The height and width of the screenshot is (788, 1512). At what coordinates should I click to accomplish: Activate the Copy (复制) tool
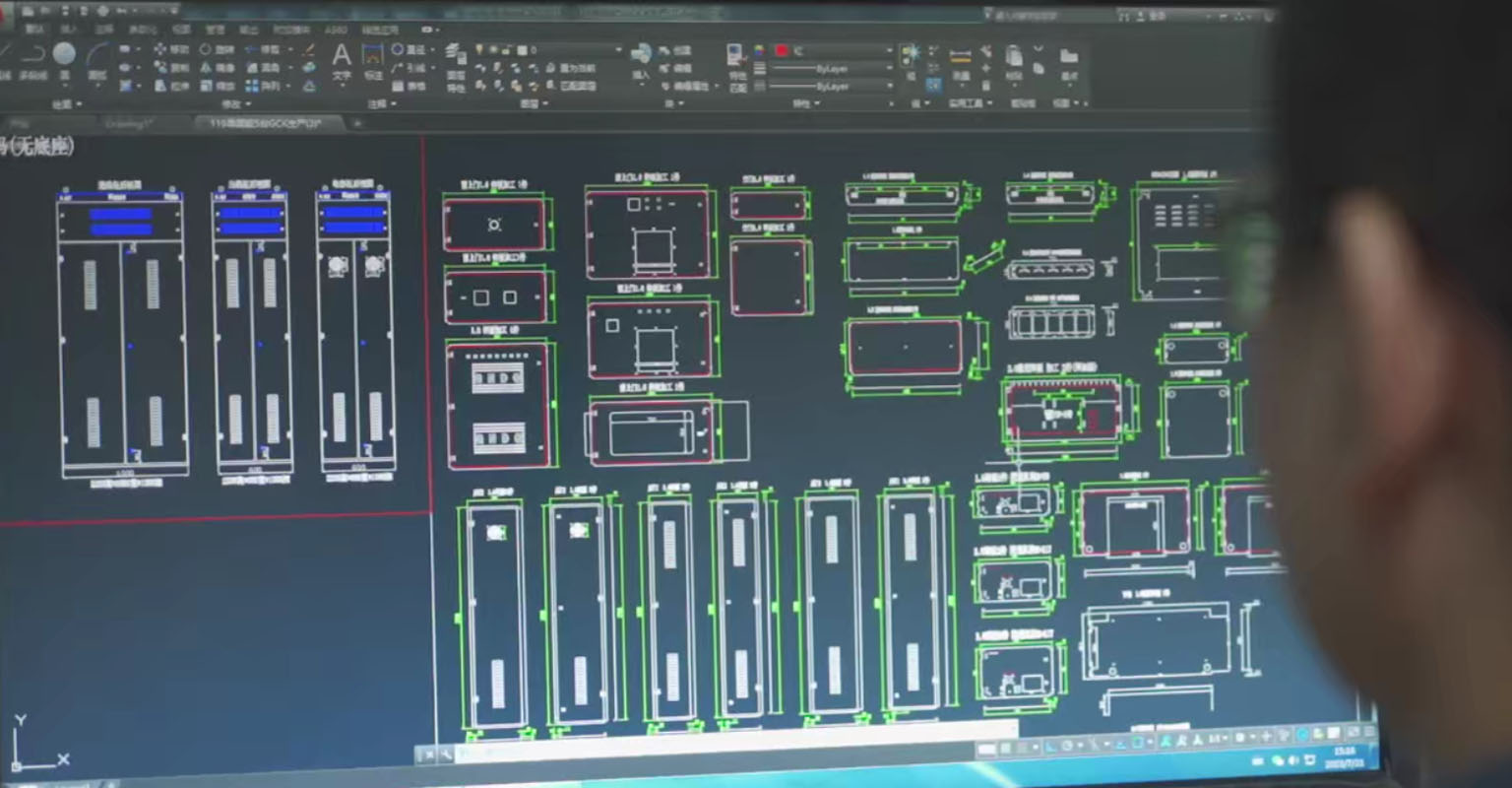tap(171, 67)
